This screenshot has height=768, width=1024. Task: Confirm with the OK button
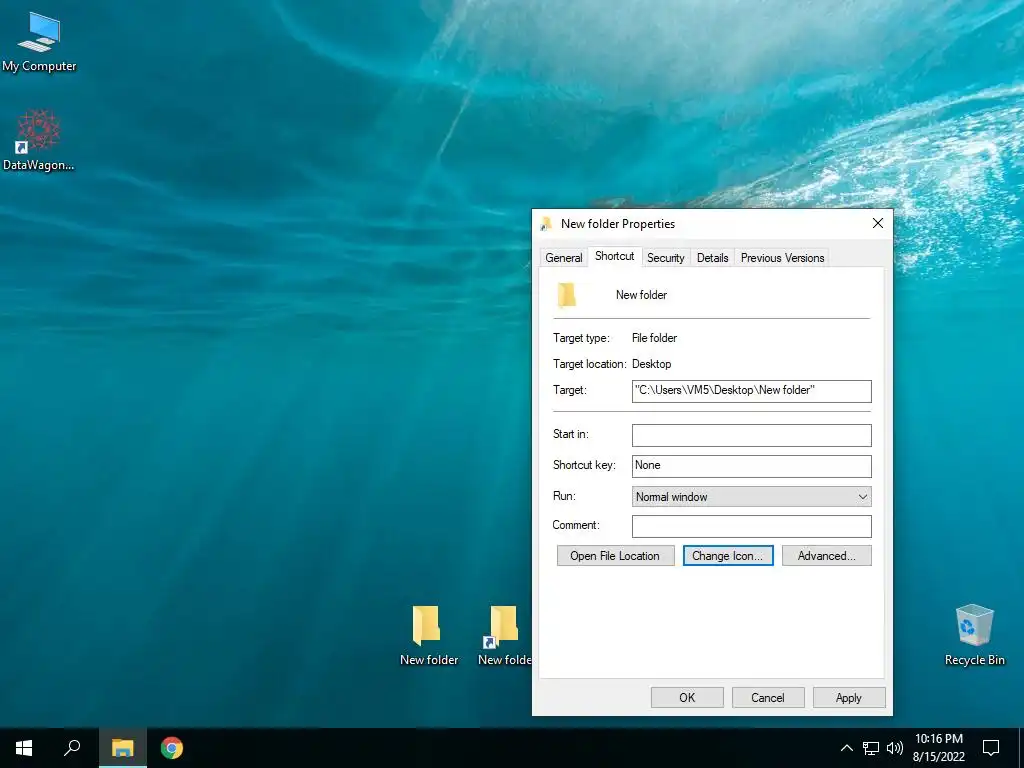pos(687,697)
